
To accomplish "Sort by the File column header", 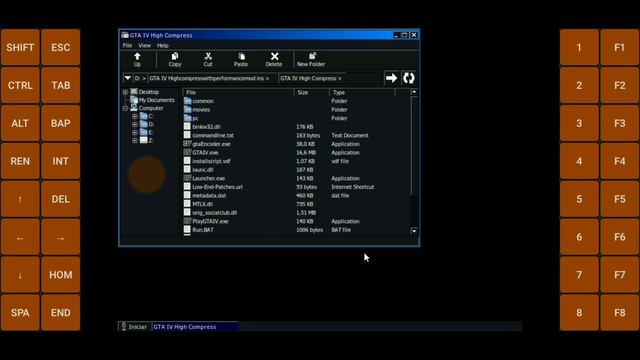I will click(238, 93).
